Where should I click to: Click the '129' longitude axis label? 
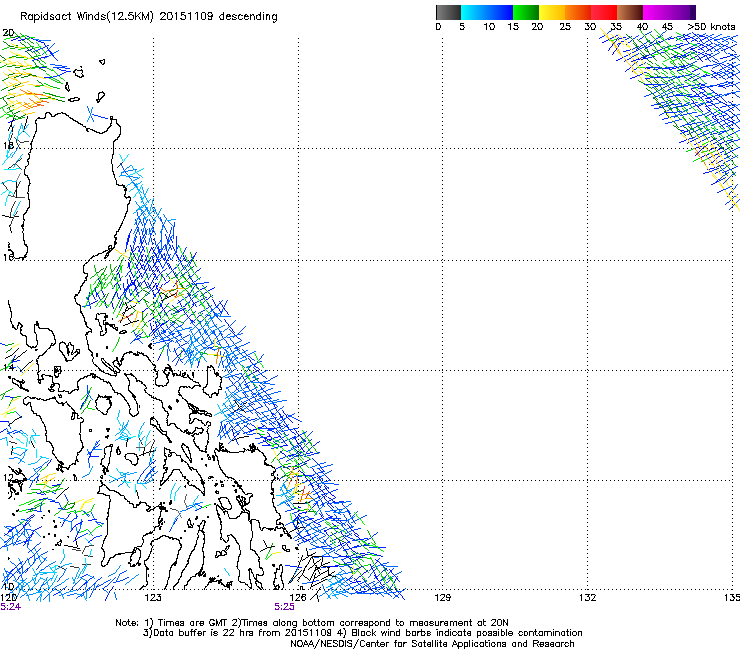(442, 598)
